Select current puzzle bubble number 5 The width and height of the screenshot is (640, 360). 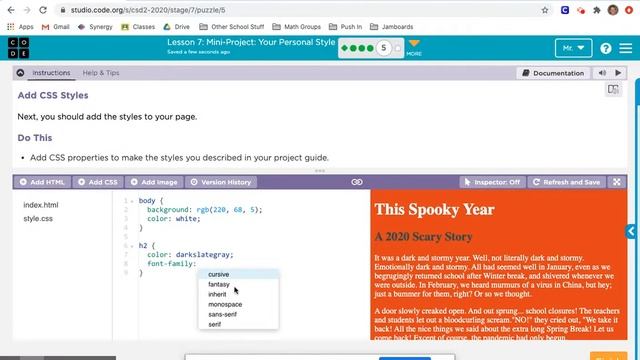click(x=383, y=48)
